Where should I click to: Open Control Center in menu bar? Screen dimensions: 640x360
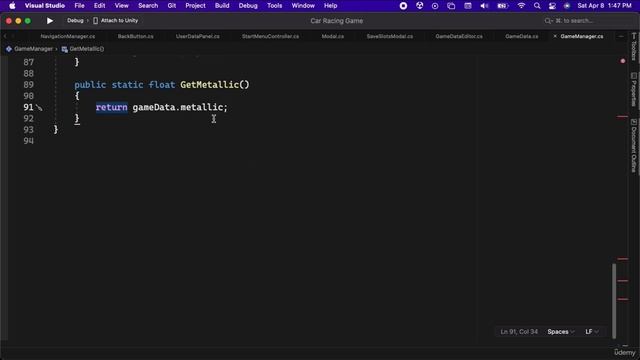552,6
